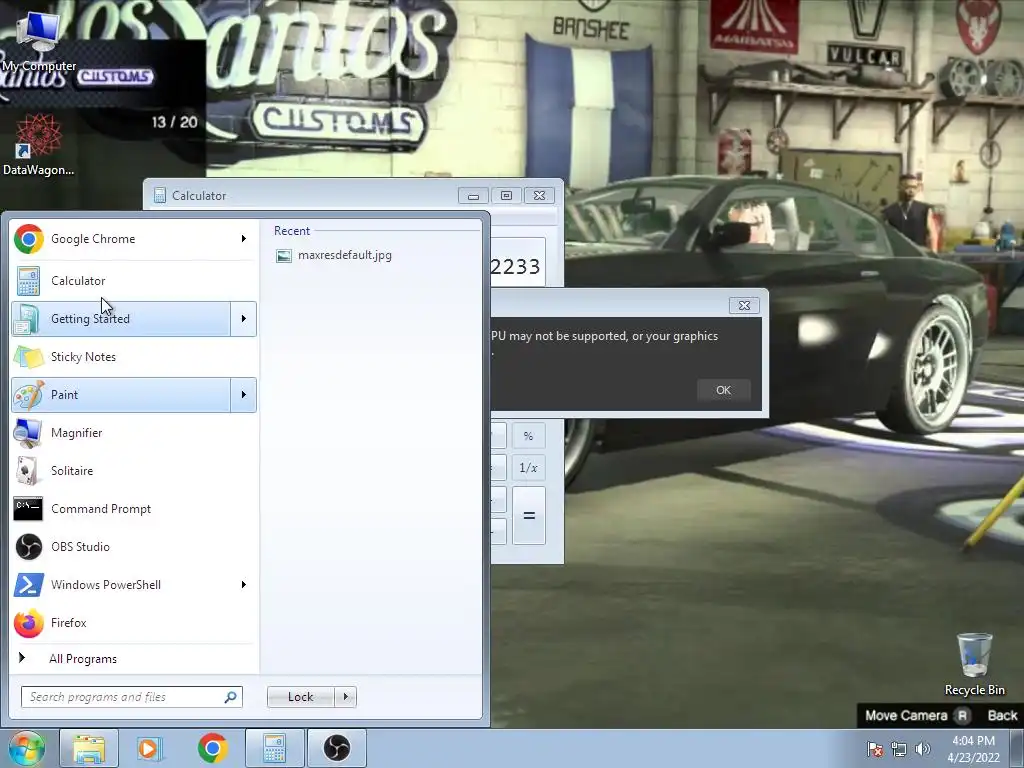Open shutdown options arrow beside Lock
Screen dimensions: 1024x768
345,697
